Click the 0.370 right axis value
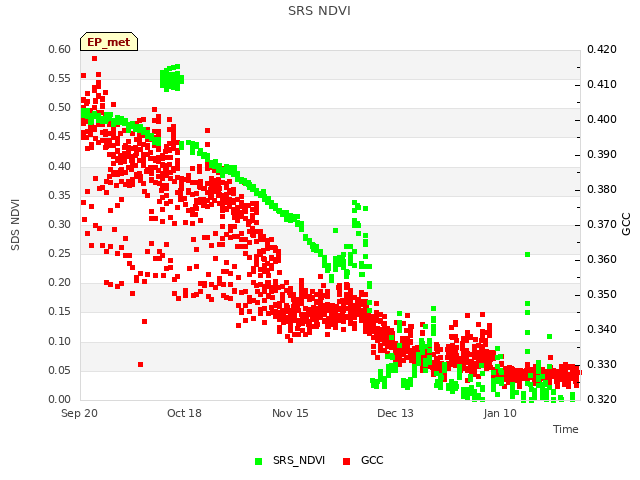 pos(602,224)
